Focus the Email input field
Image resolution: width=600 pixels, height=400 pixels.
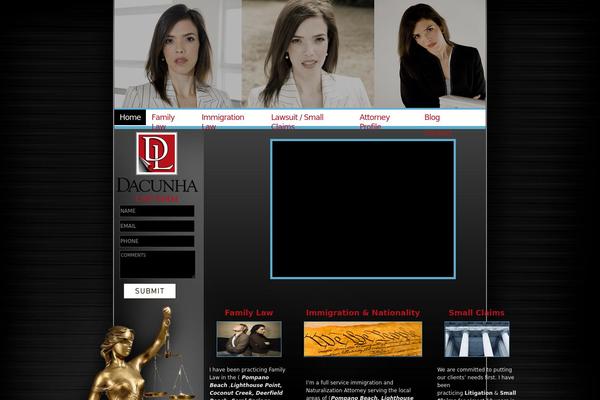coord(157,226)
